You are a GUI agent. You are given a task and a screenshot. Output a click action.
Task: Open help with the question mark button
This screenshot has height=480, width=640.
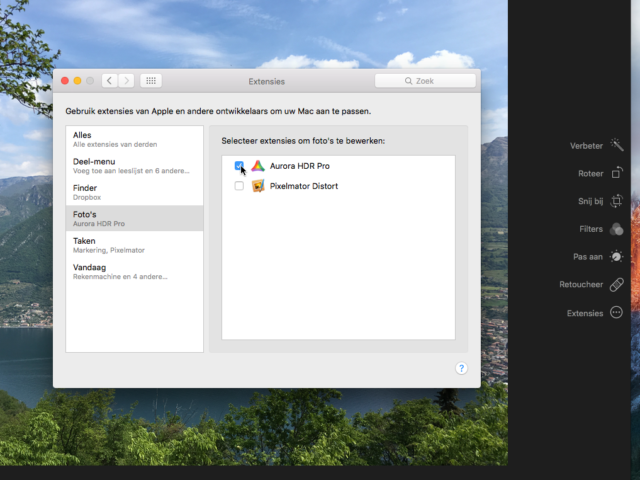click(x=461, y=368)
